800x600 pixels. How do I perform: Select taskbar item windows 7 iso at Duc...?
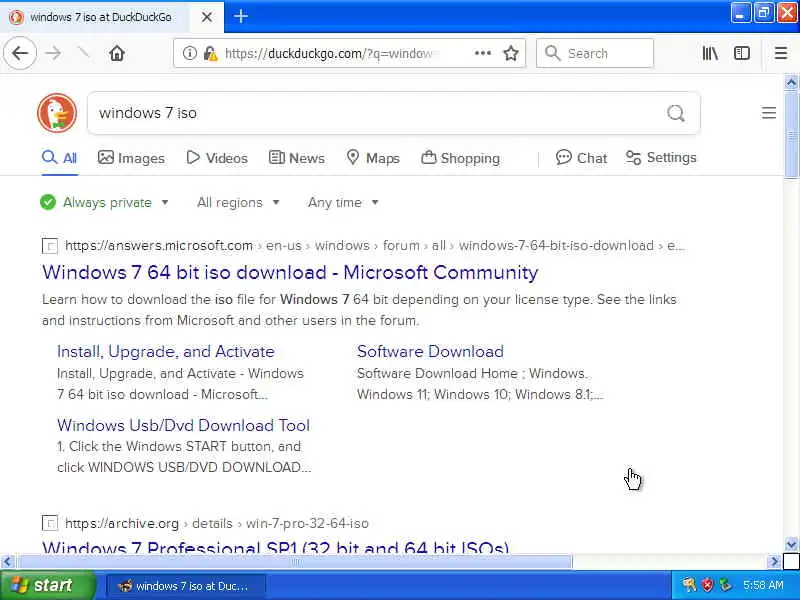(x=186, y=586)
